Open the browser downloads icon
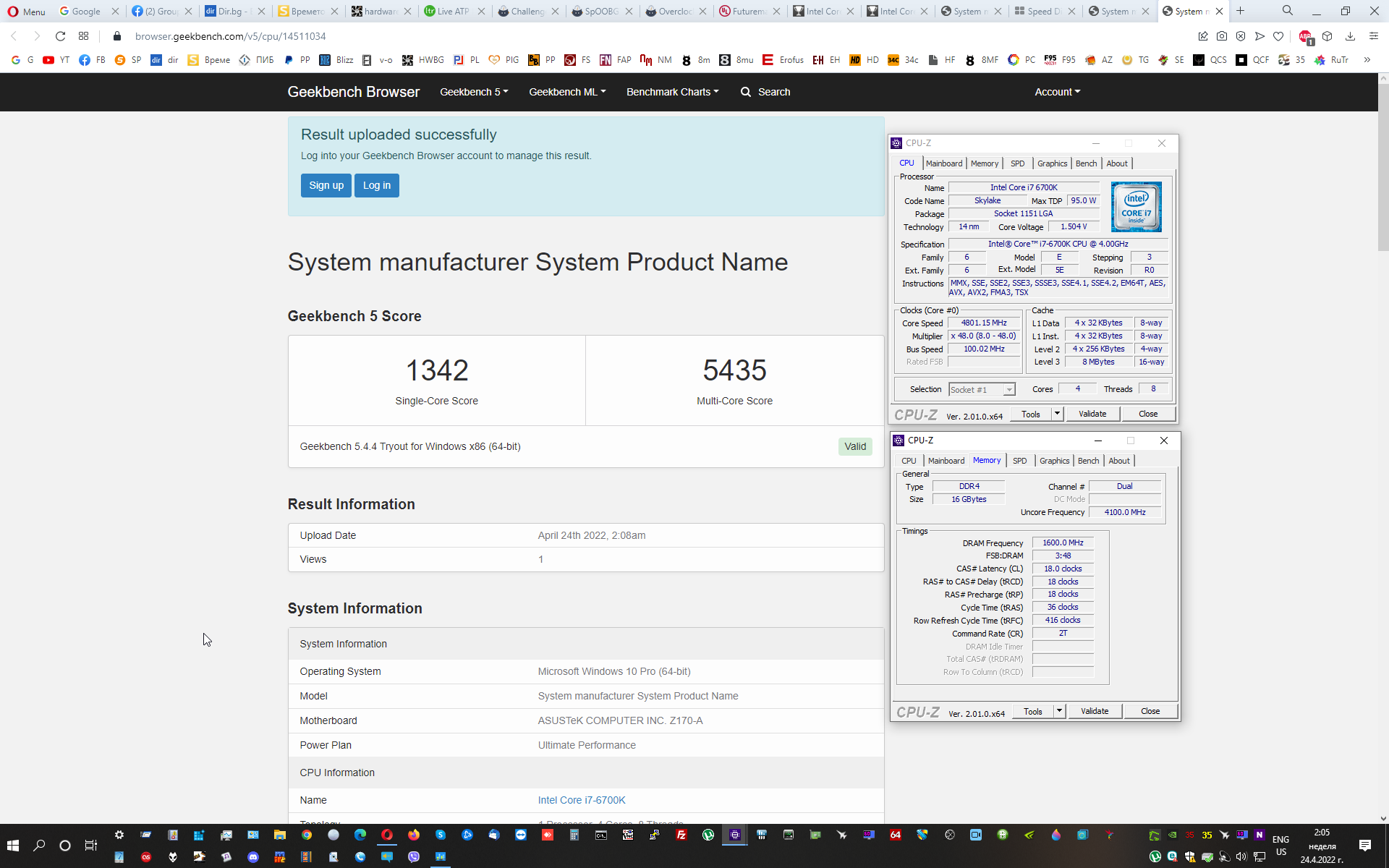Screen dimensions: 1389x868 1350,36
